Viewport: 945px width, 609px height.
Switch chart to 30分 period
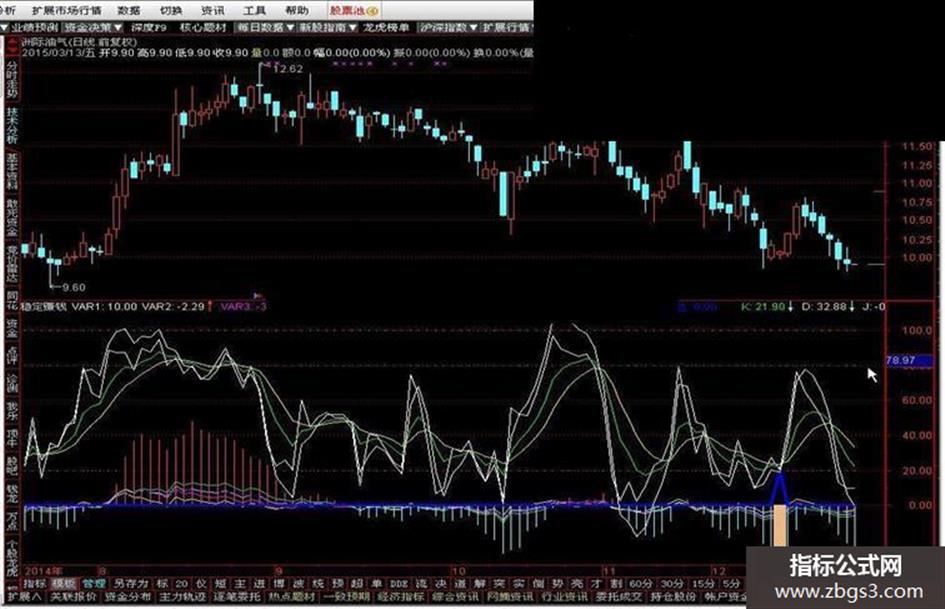pos(672,583)
